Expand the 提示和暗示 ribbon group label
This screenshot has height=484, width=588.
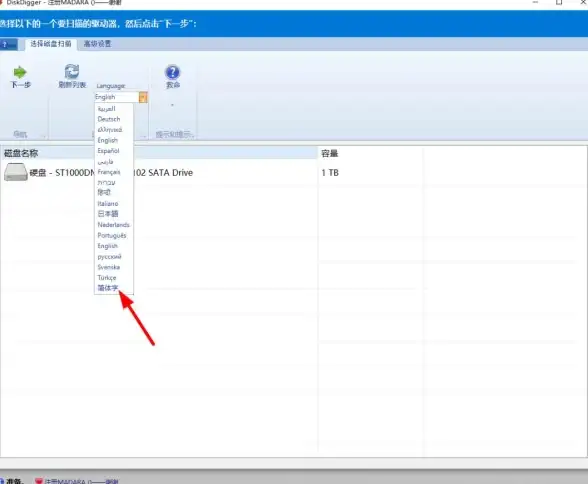(174, 134)
